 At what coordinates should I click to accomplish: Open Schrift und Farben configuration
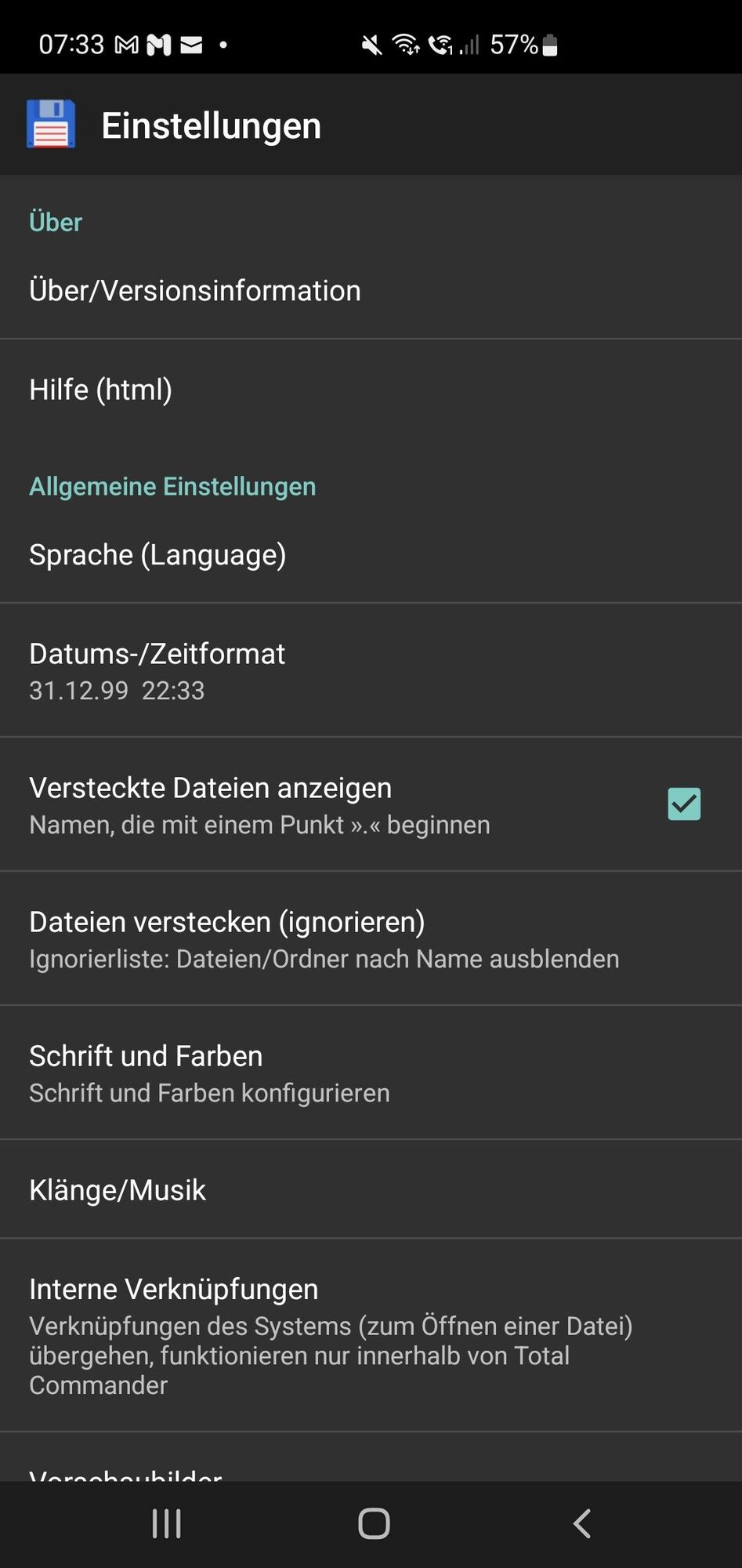371,1073
